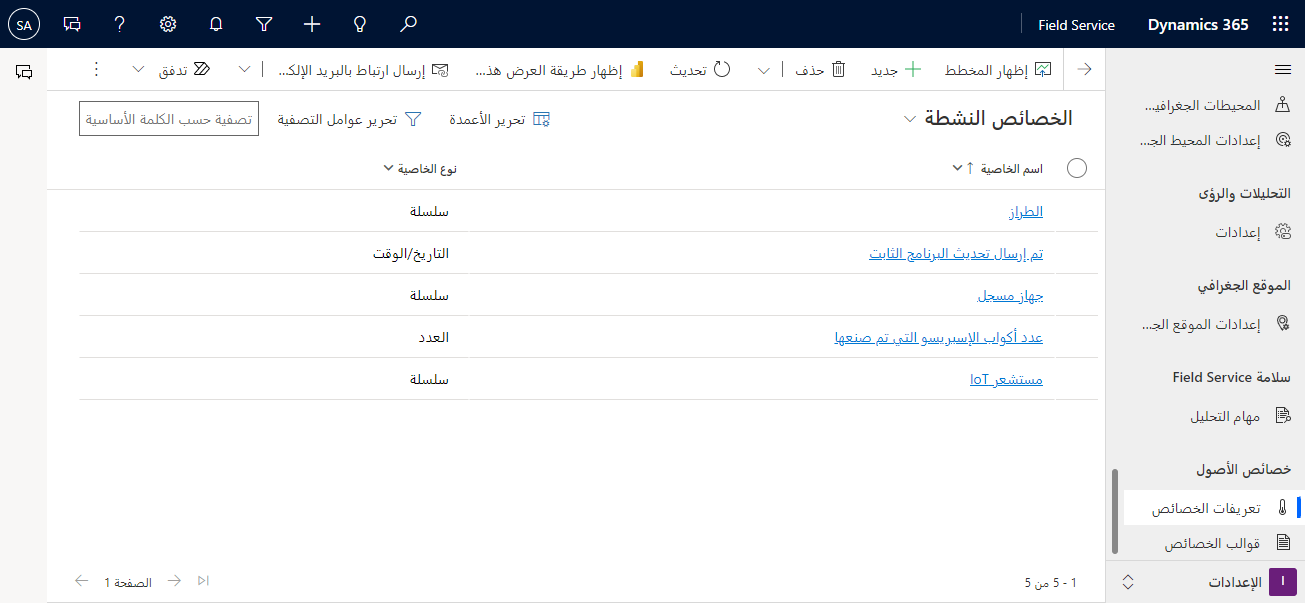
Task: Open more commands vertical ellipsis
Action: (96, 69)
